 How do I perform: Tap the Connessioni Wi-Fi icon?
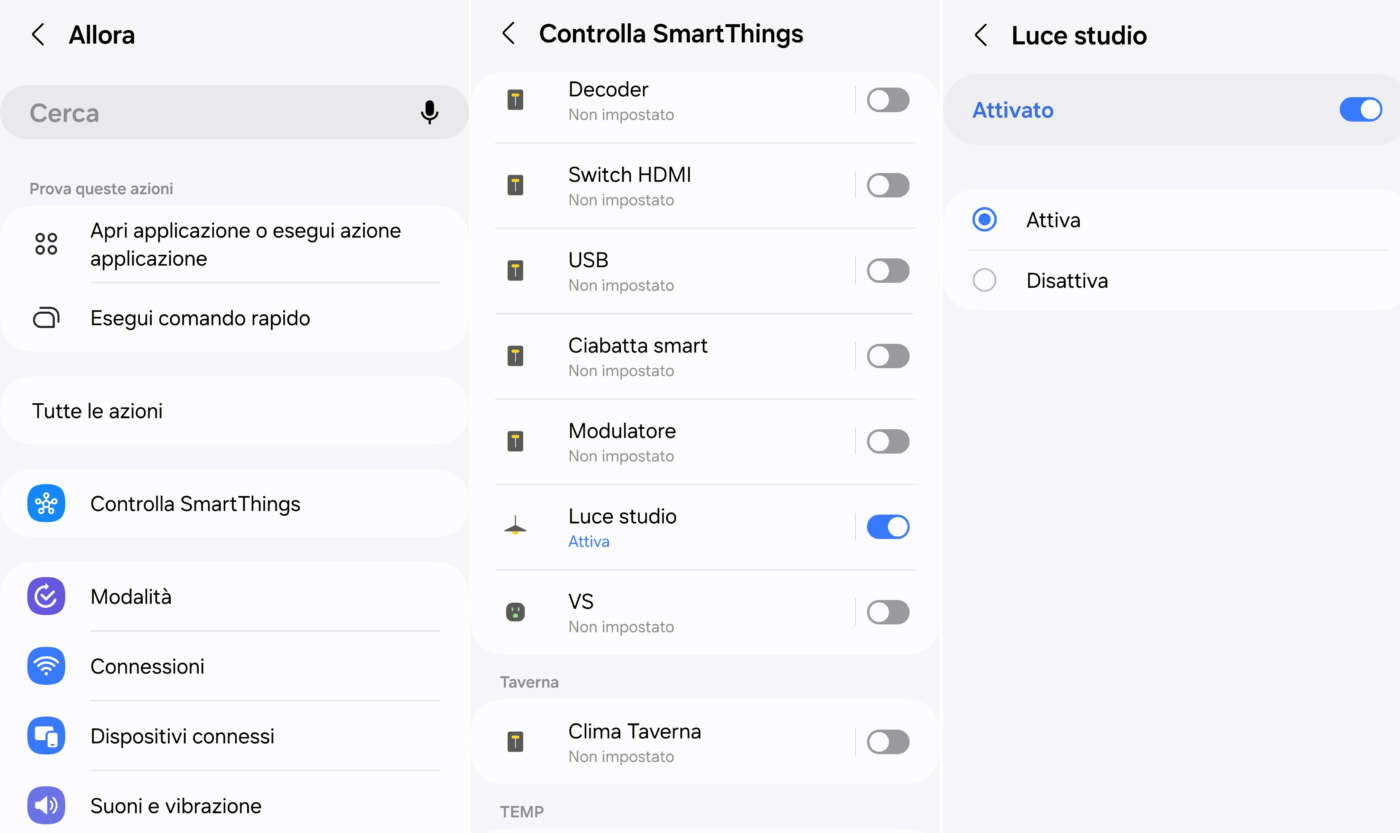tap(46, 666)
